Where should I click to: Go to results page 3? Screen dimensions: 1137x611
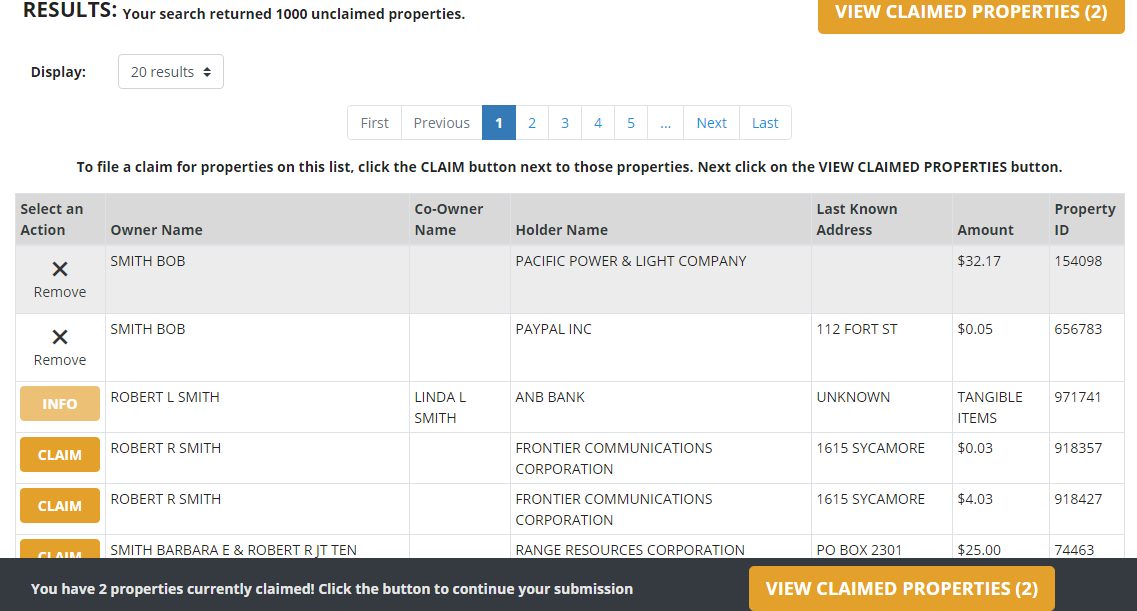(564, 122)
